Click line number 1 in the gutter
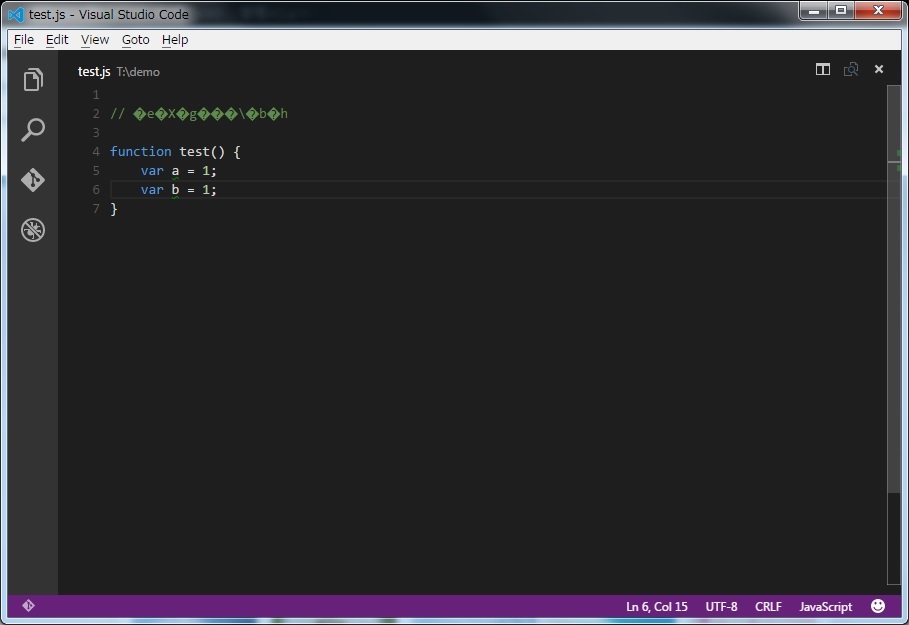 point(96,95)
